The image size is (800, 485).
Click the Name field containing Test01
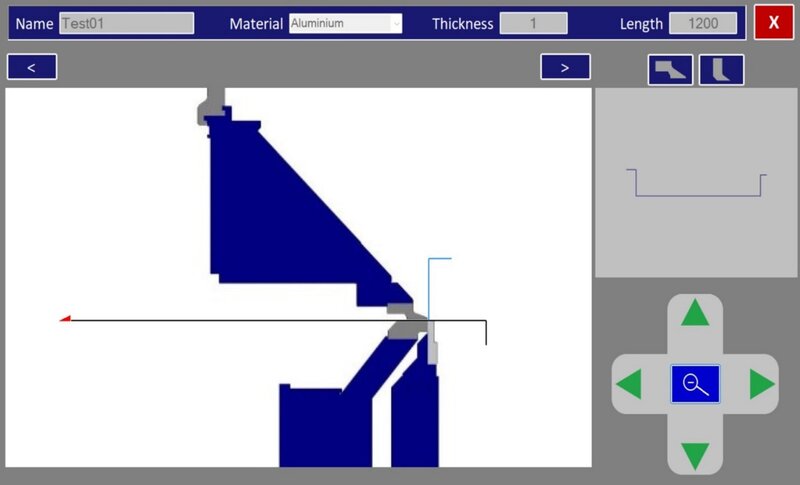126,23
